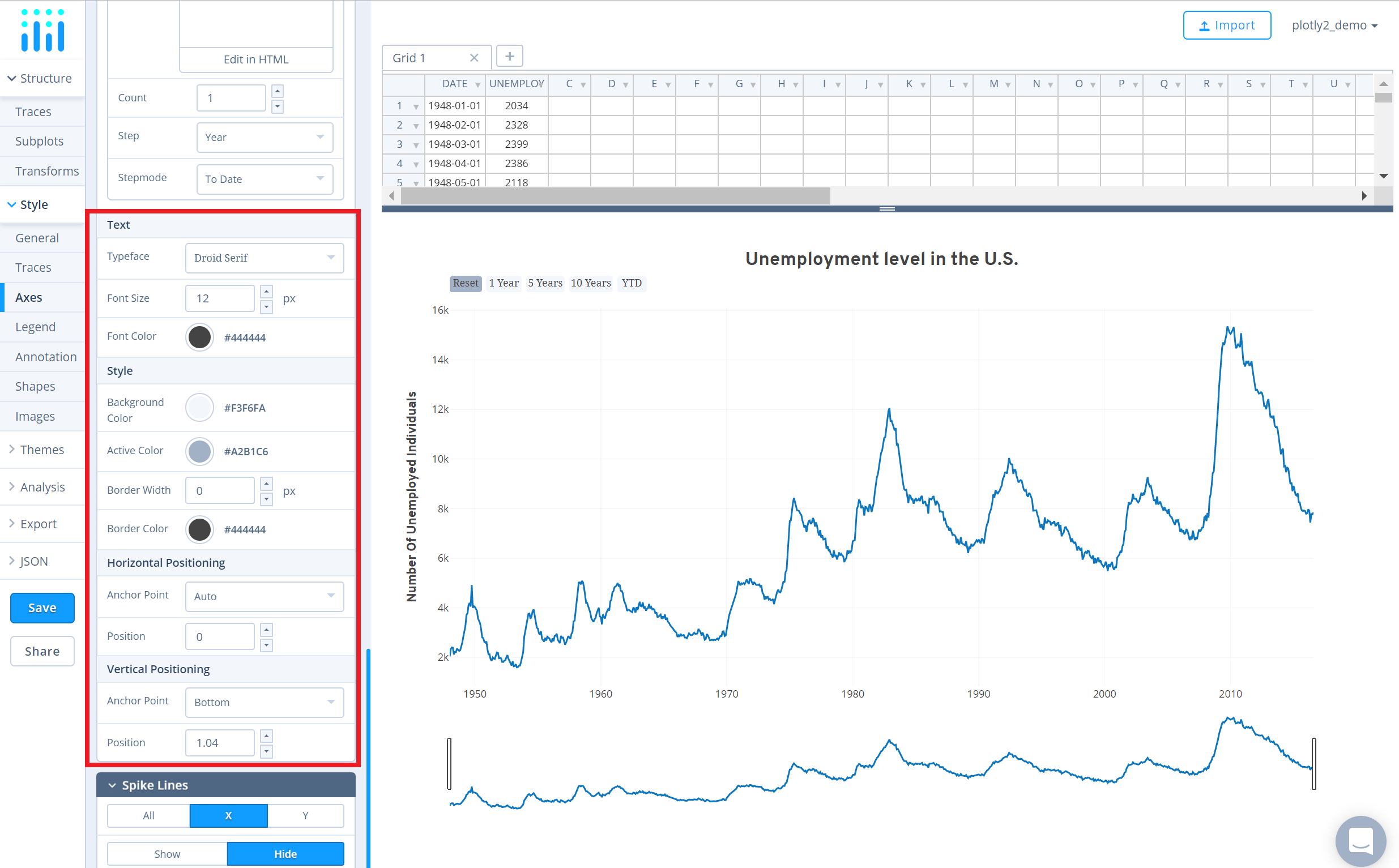This screenshot has width=1399, height=868.
Task: Click the Import button
Action: (1226, 25)
